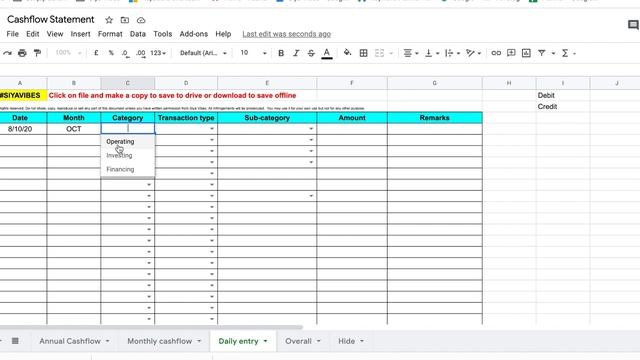Open the text color picker

327,53
